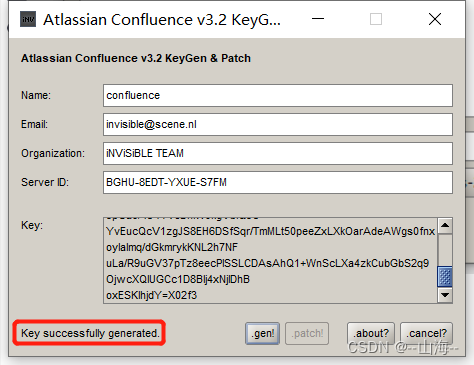
Task: Click the scrollbar track above the thumb
Action: pyautogui.click(x=445, y=250)
